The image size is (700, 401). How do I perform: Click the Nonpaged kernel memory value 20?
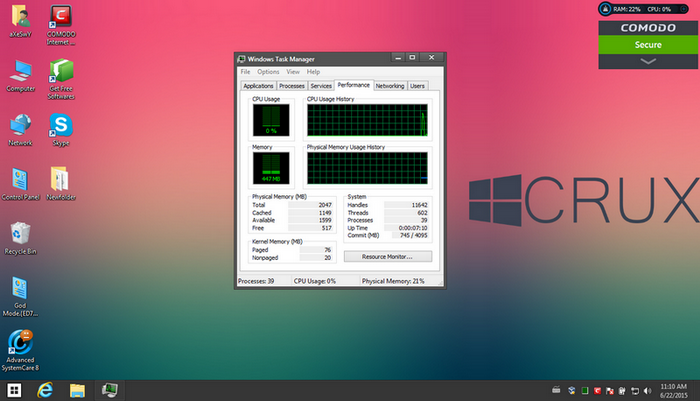point(328,258)
